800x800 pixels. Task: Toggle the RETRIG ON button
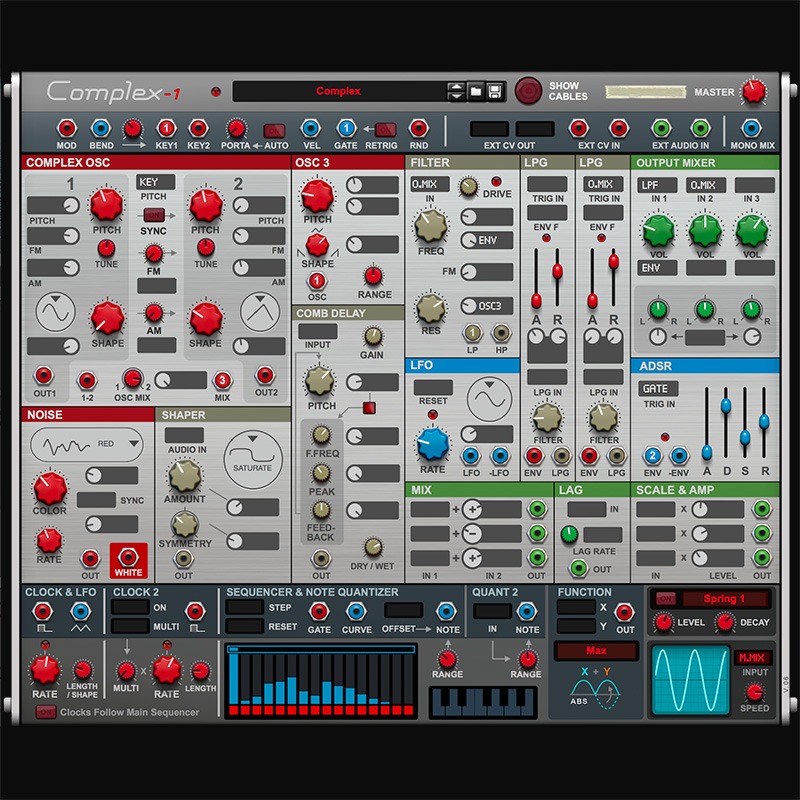tap(385, 130)
